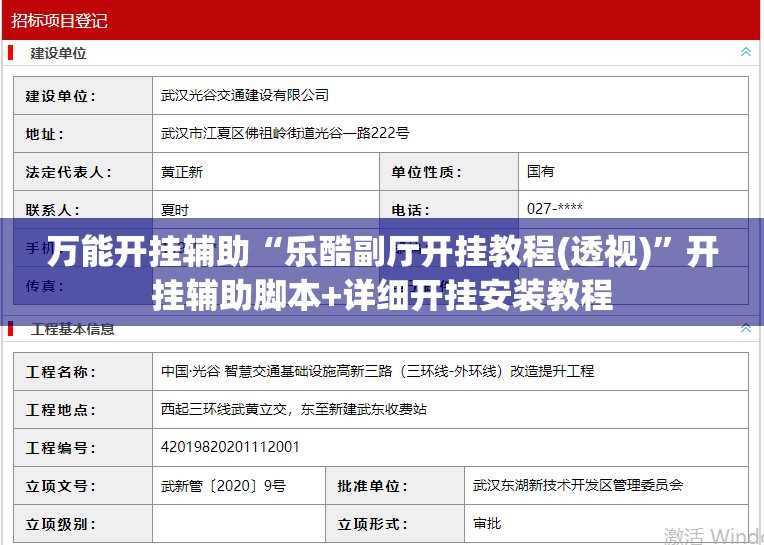The height and width of the screenshot is (545, 764).
Task: Click the 工程编号： label cell
Action: coord(83,448)
